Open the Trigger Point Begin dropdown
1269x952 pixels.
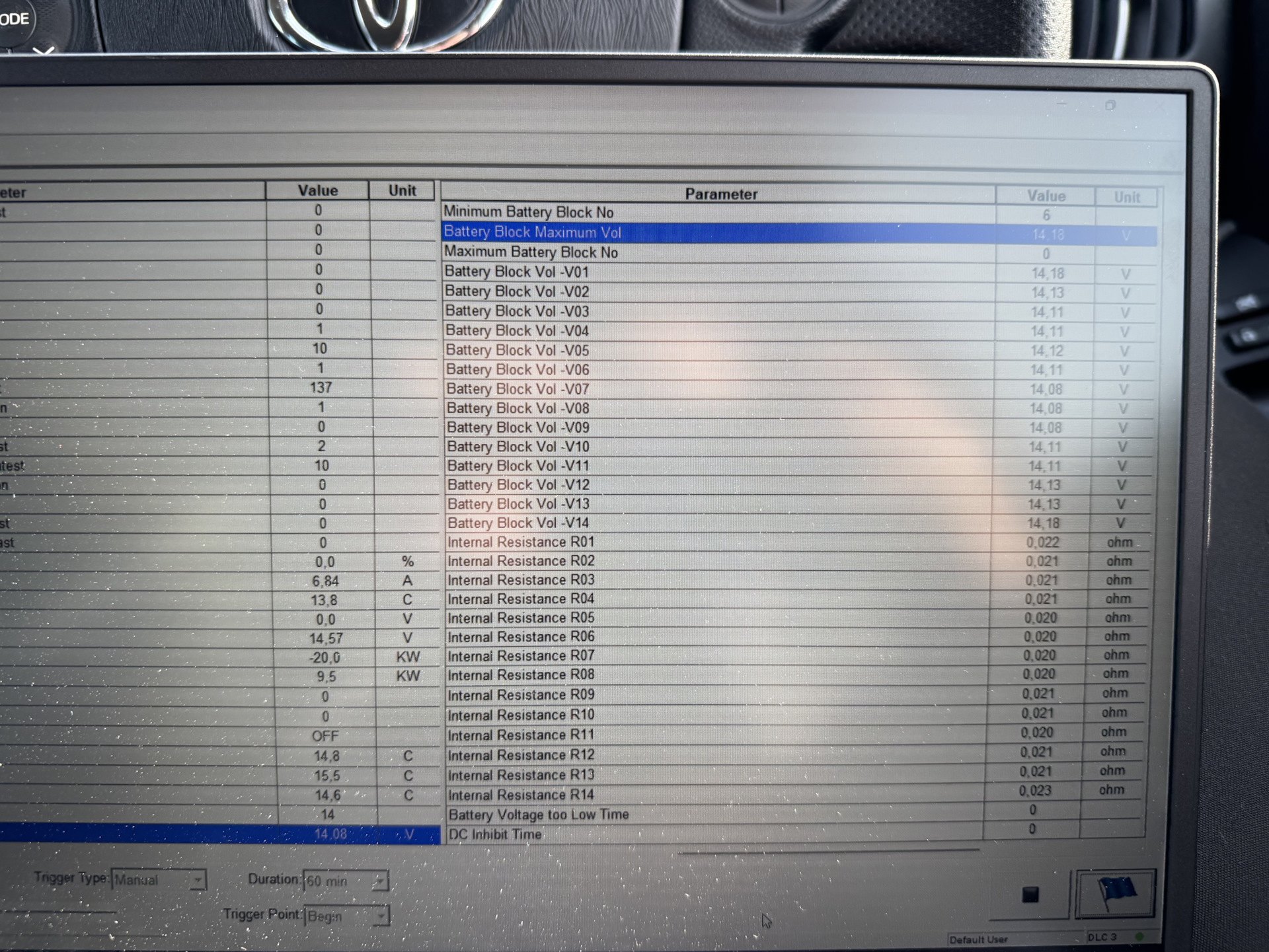[381, 916]
